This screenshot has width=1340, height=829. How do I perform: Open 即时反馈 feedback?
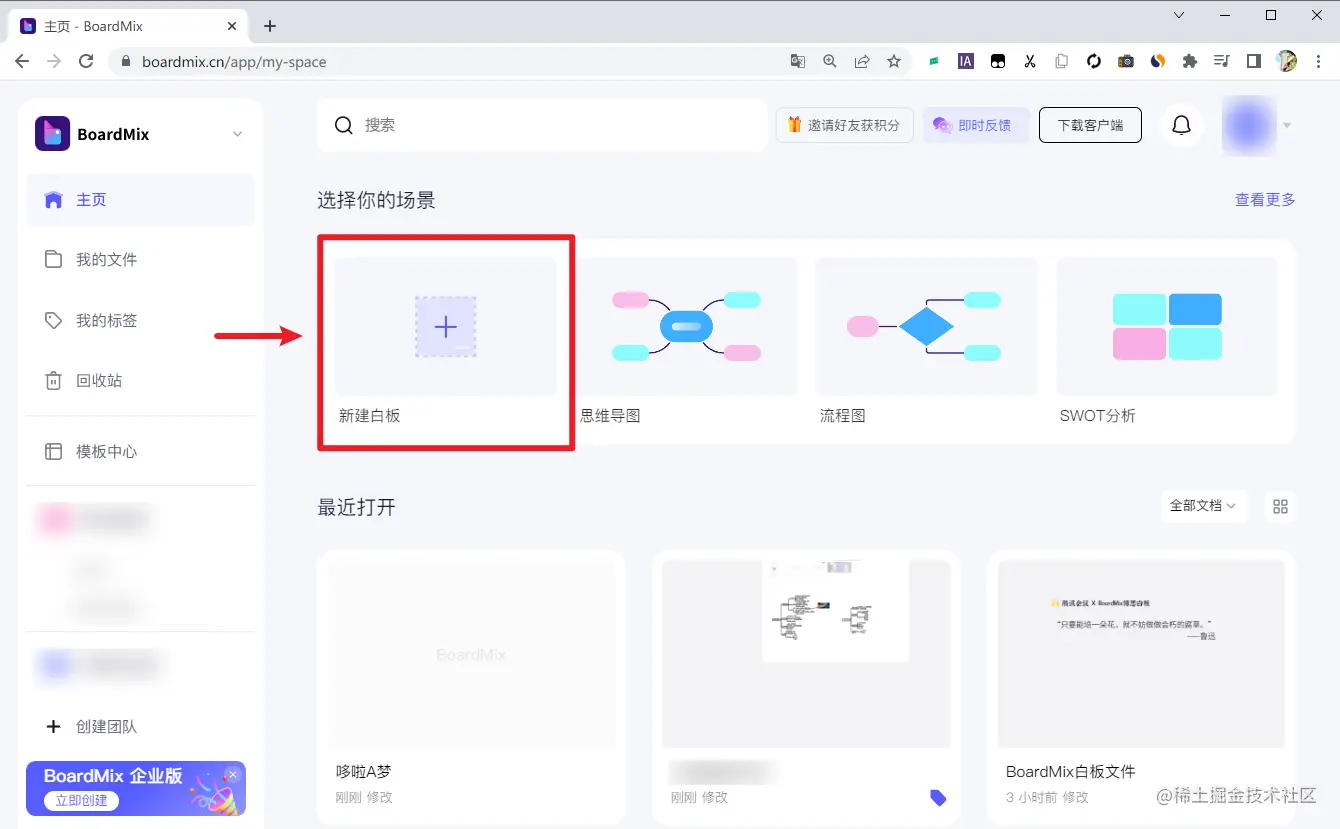coord(975,125)
